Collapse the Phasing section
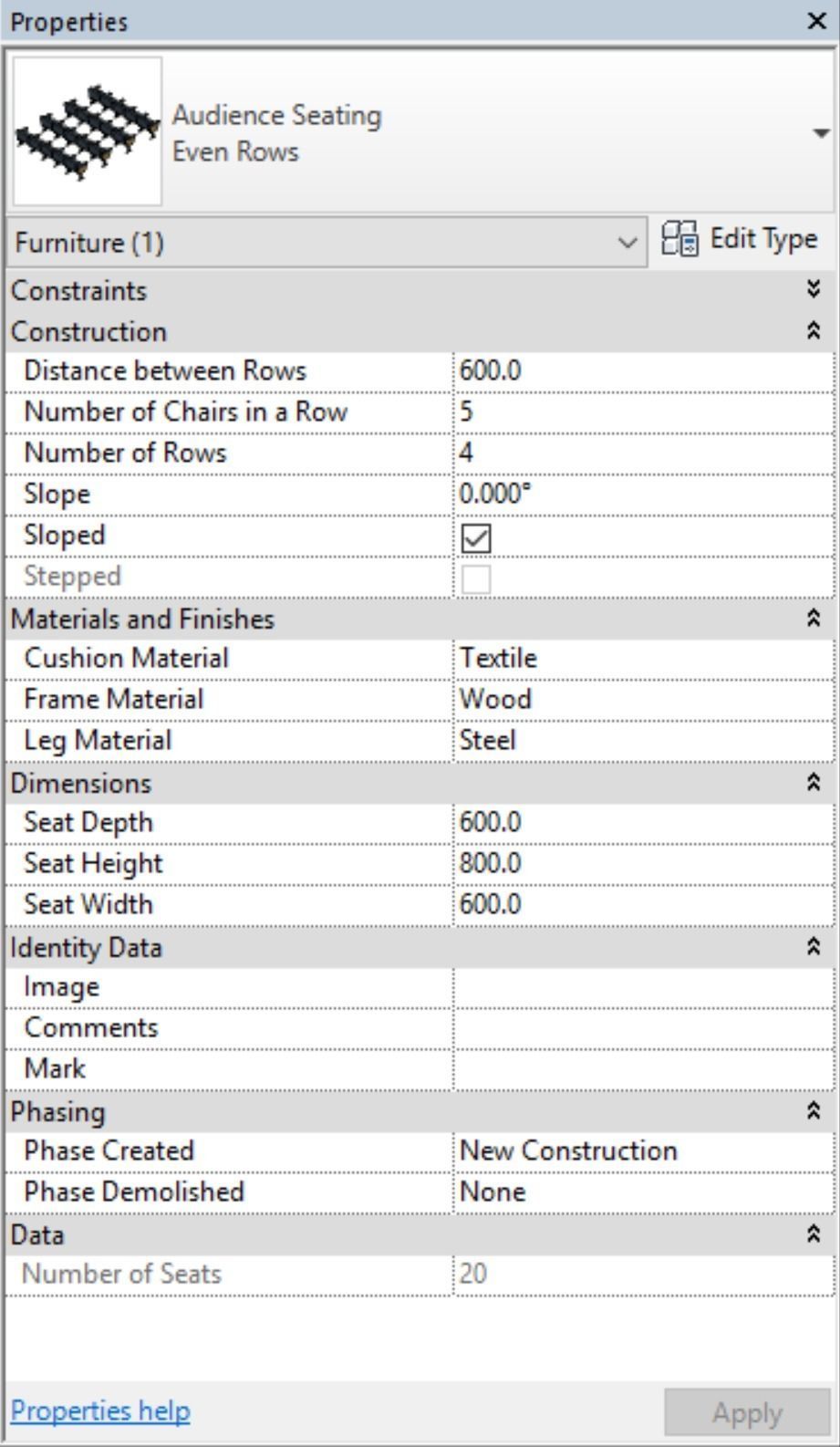The height and width of the screenshot is (1447, 840). 814,1111
